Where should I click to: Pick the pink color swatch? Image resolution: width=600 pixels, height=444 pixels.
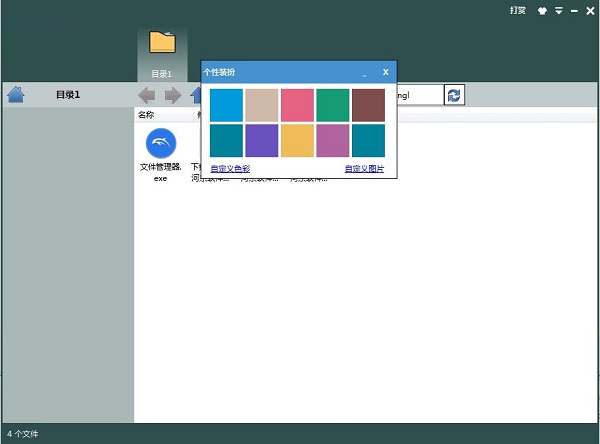coord(297,105)
